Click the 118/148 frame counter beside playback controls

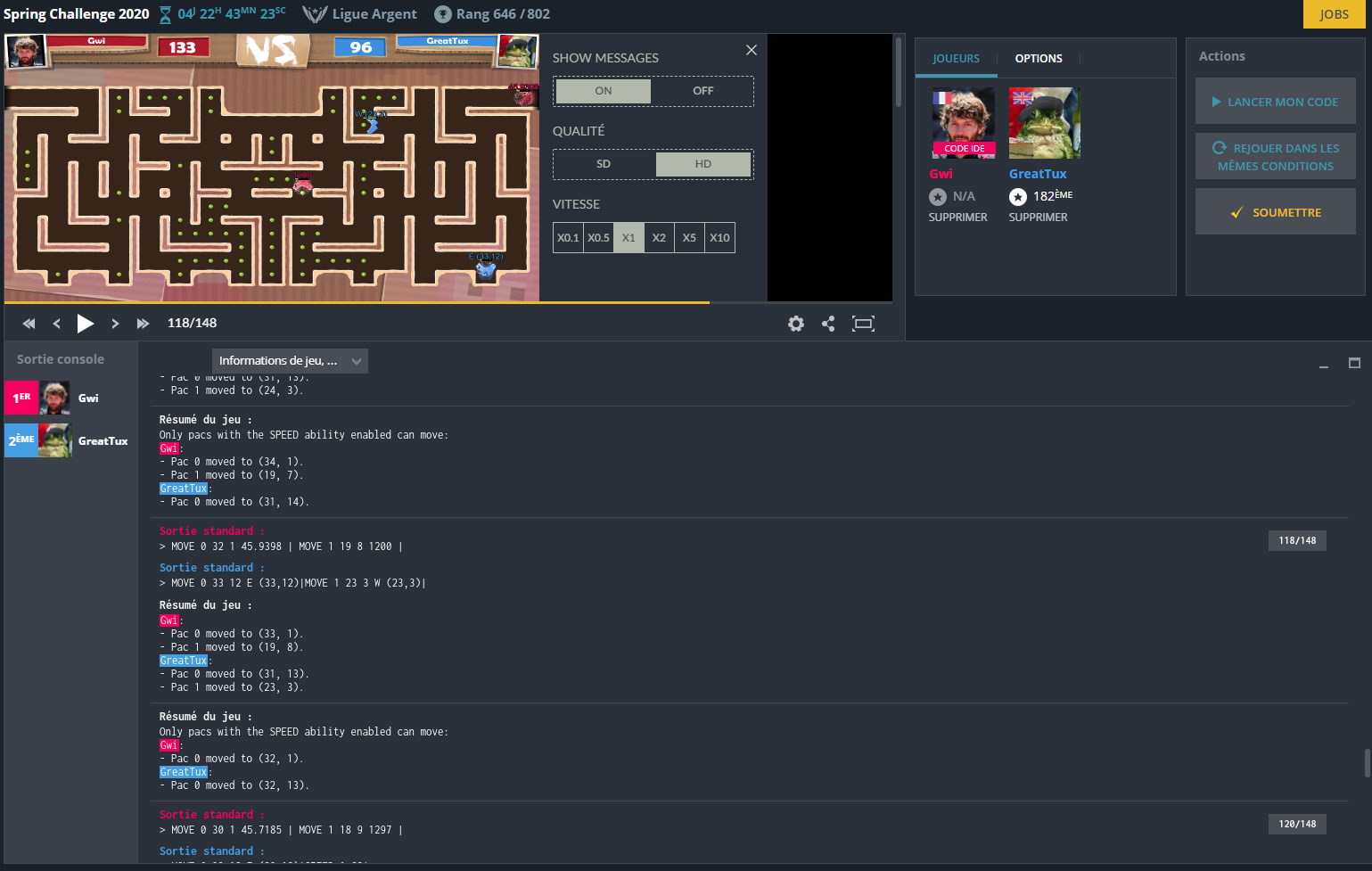pos(192,324)
